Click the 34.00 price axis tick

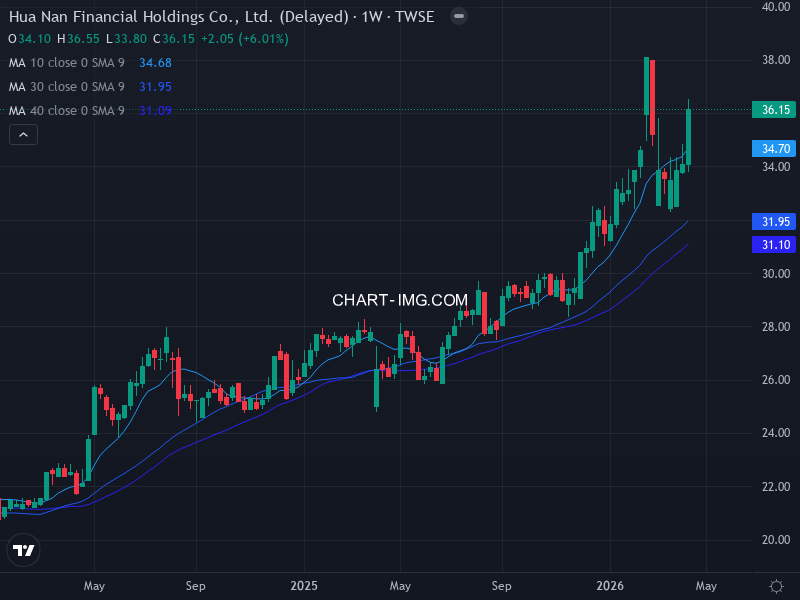(776, 167)
